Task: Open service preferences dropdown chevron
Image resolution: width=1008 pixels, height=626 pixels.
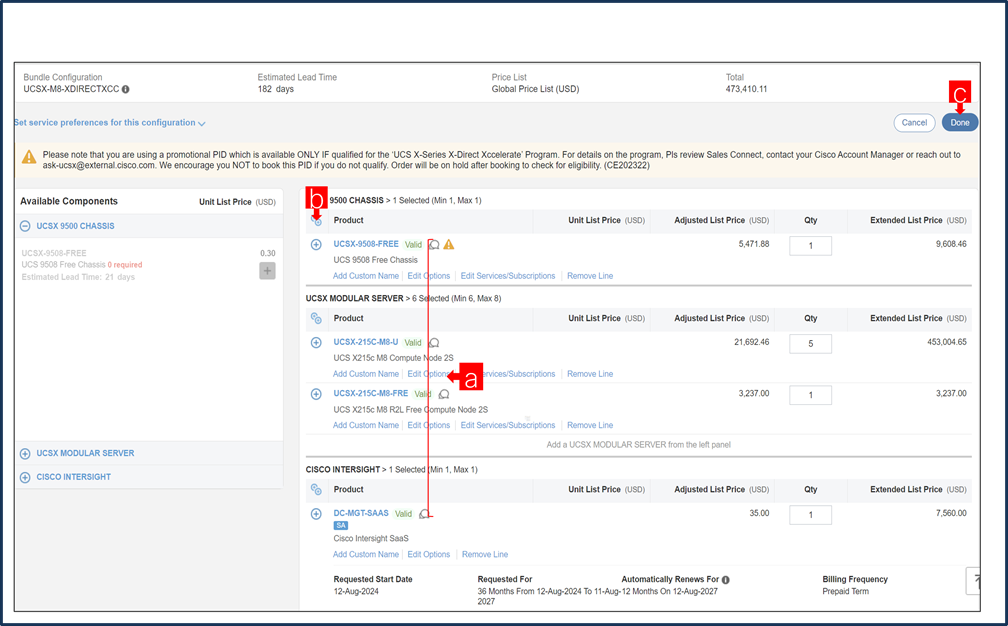Action: (201, 123)
